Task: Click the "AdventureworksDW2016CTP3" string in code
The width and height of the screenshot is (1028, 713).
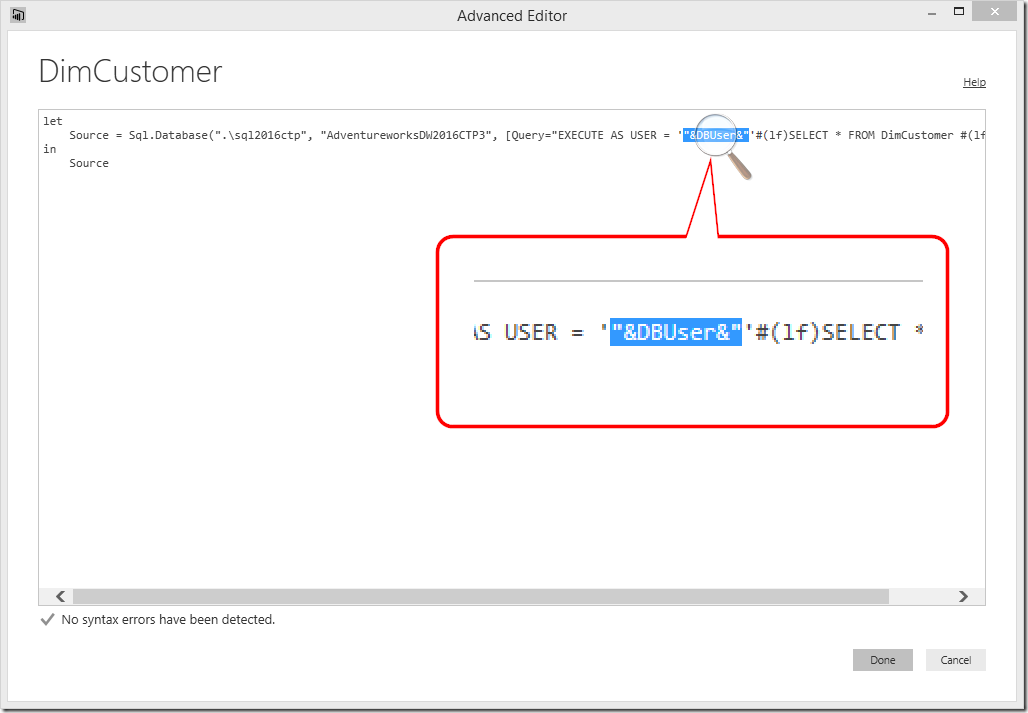Action: click(x=406, y=135)
